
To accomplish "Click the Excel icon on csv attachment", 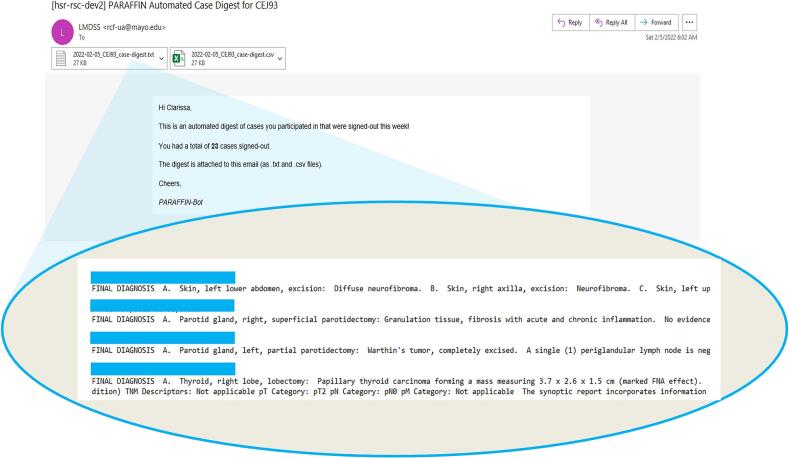I will tap(179, 58).
